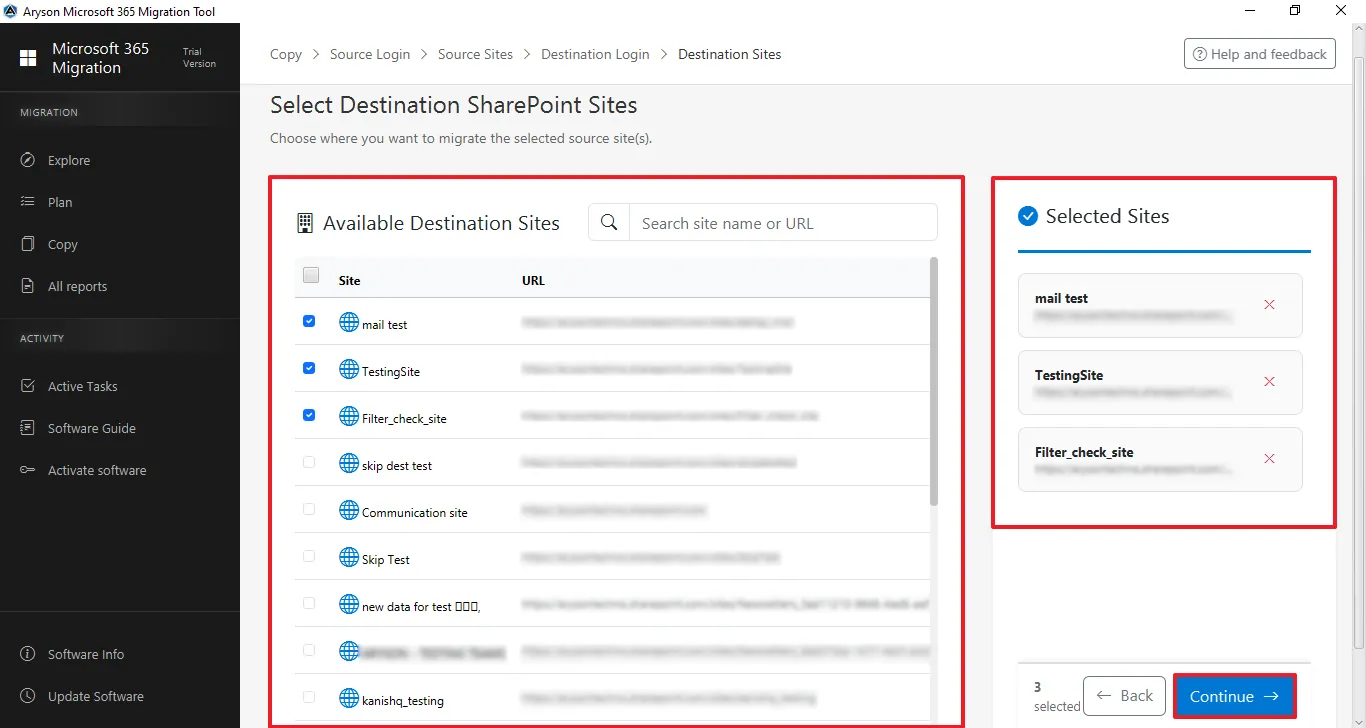Go to Source Sites breadcrumb step

tap(475, 54)
